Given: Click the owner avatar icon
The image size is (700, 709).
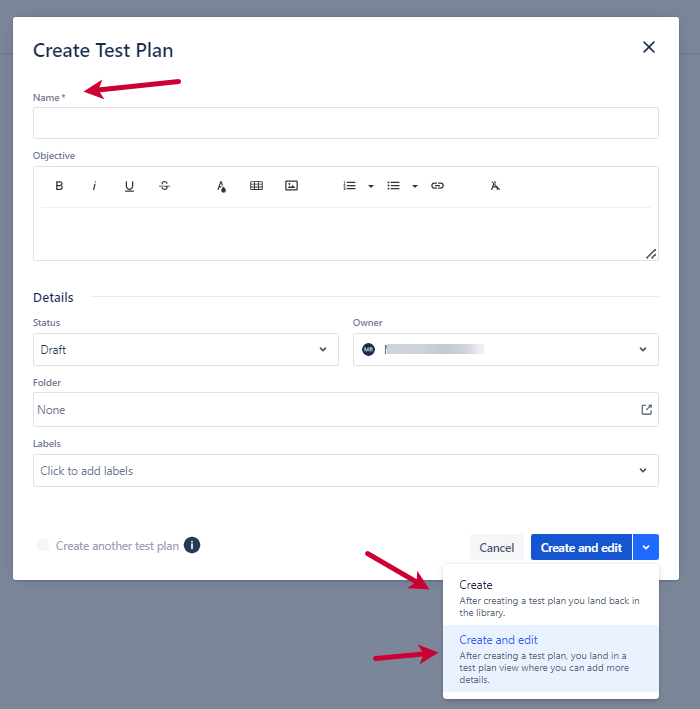Looking at the screenshot, I should tap(369, 350).
